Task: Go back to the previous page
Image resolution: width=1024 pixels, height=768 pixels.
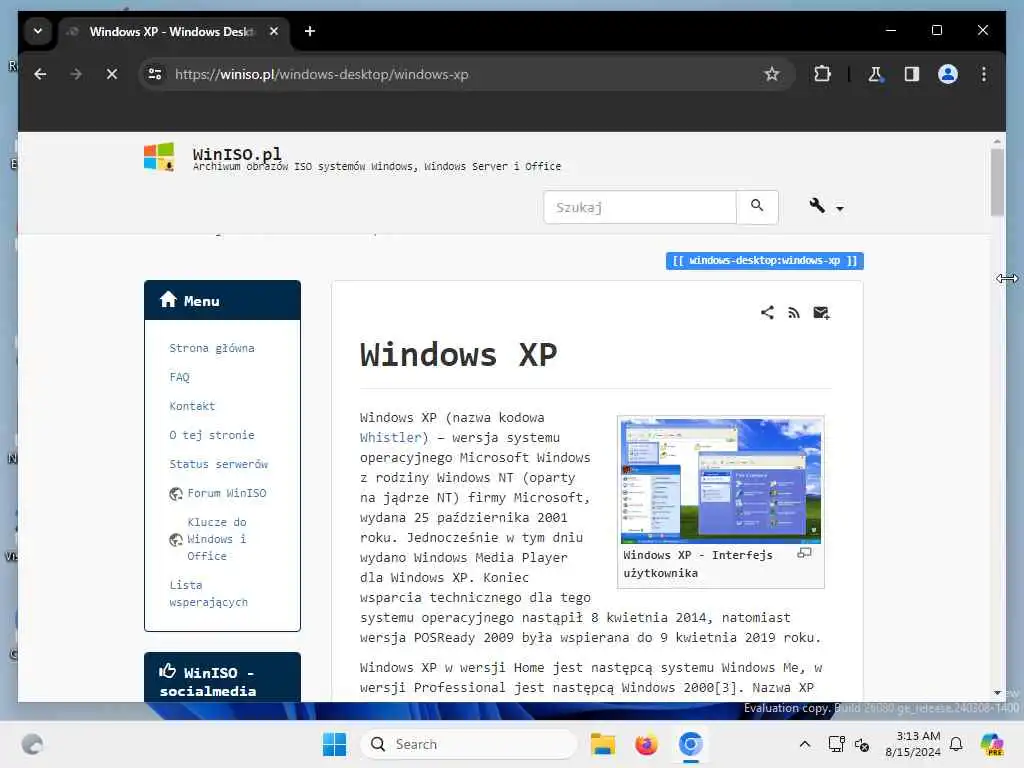Action: (x=40, y=74)
